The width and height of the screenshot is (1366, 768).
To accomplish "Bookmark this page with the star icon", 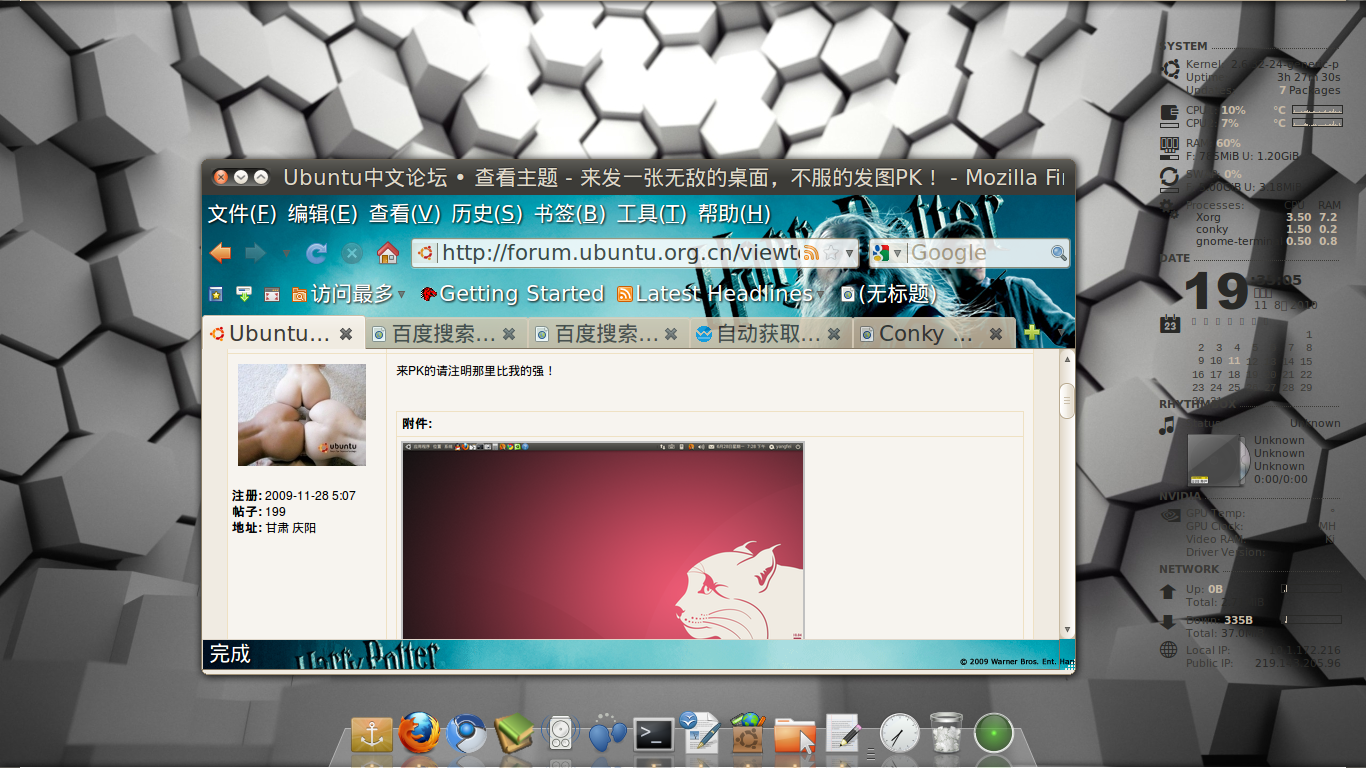I will (x=830, y=253).
